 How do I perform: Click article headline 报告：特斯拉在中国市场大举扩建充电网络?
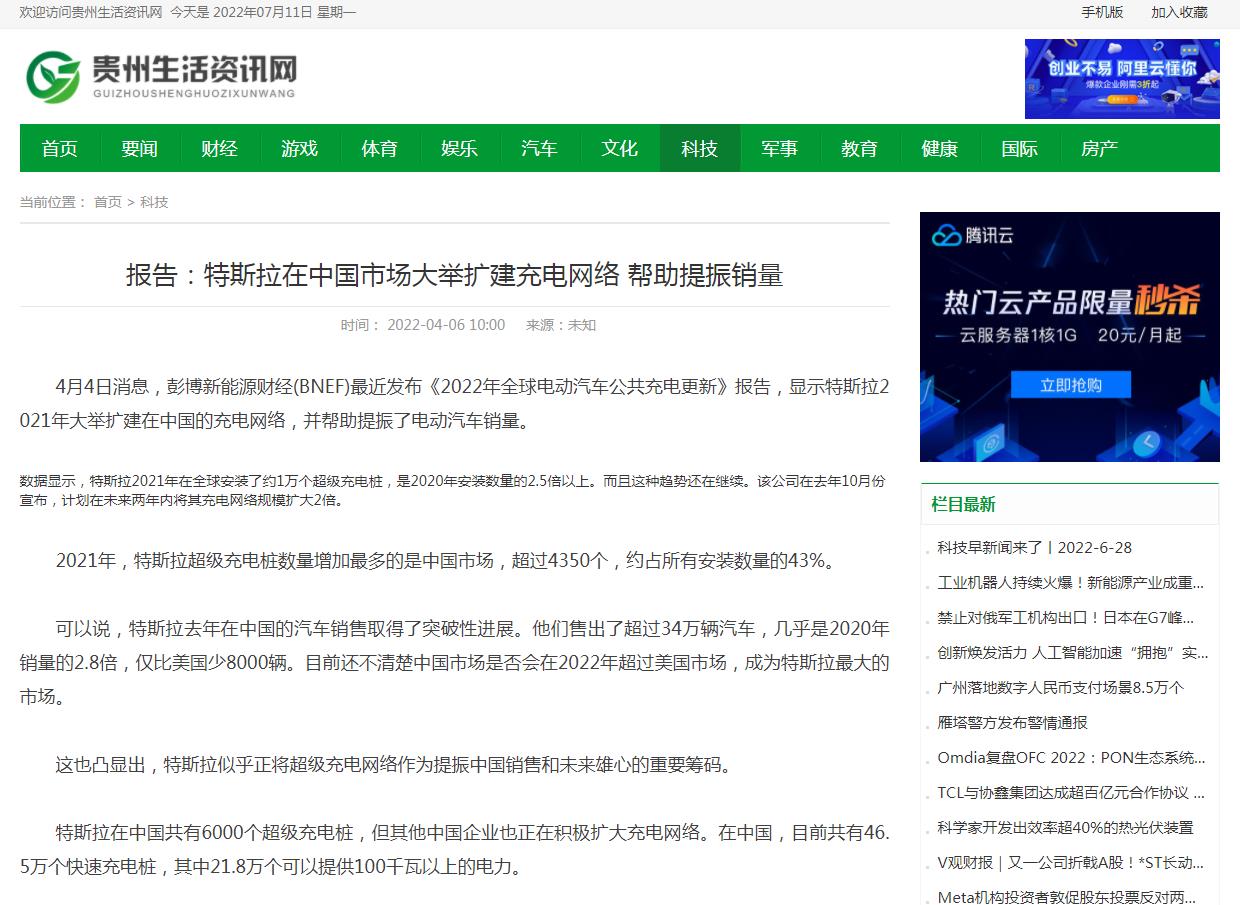coord(454,275)
